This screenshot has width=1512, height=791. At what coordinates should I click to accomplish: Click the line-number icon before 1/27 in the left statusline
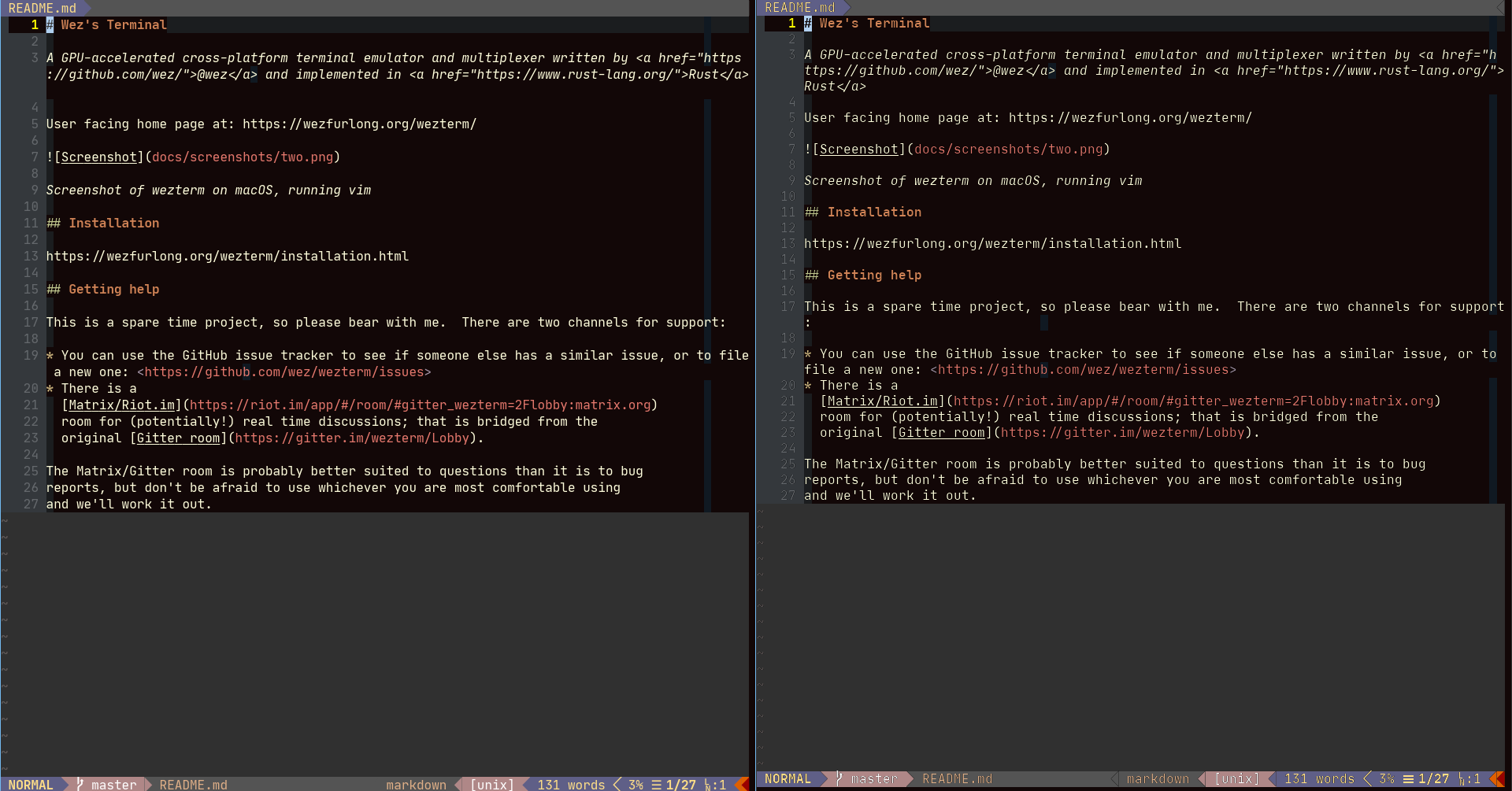[x=657, y=785]
